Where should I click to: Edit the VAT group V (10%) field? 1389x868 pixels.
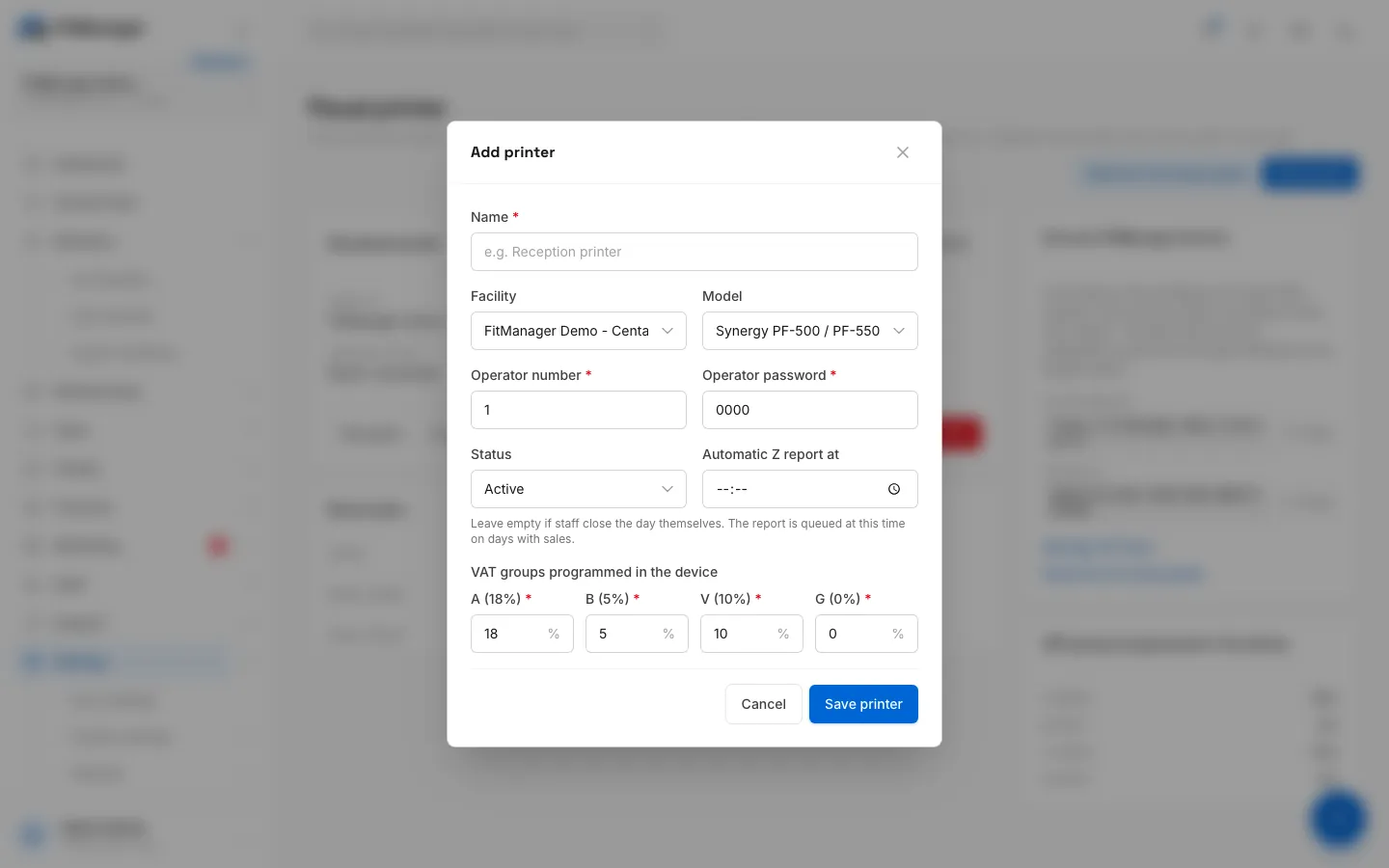[x=751, y=634]
